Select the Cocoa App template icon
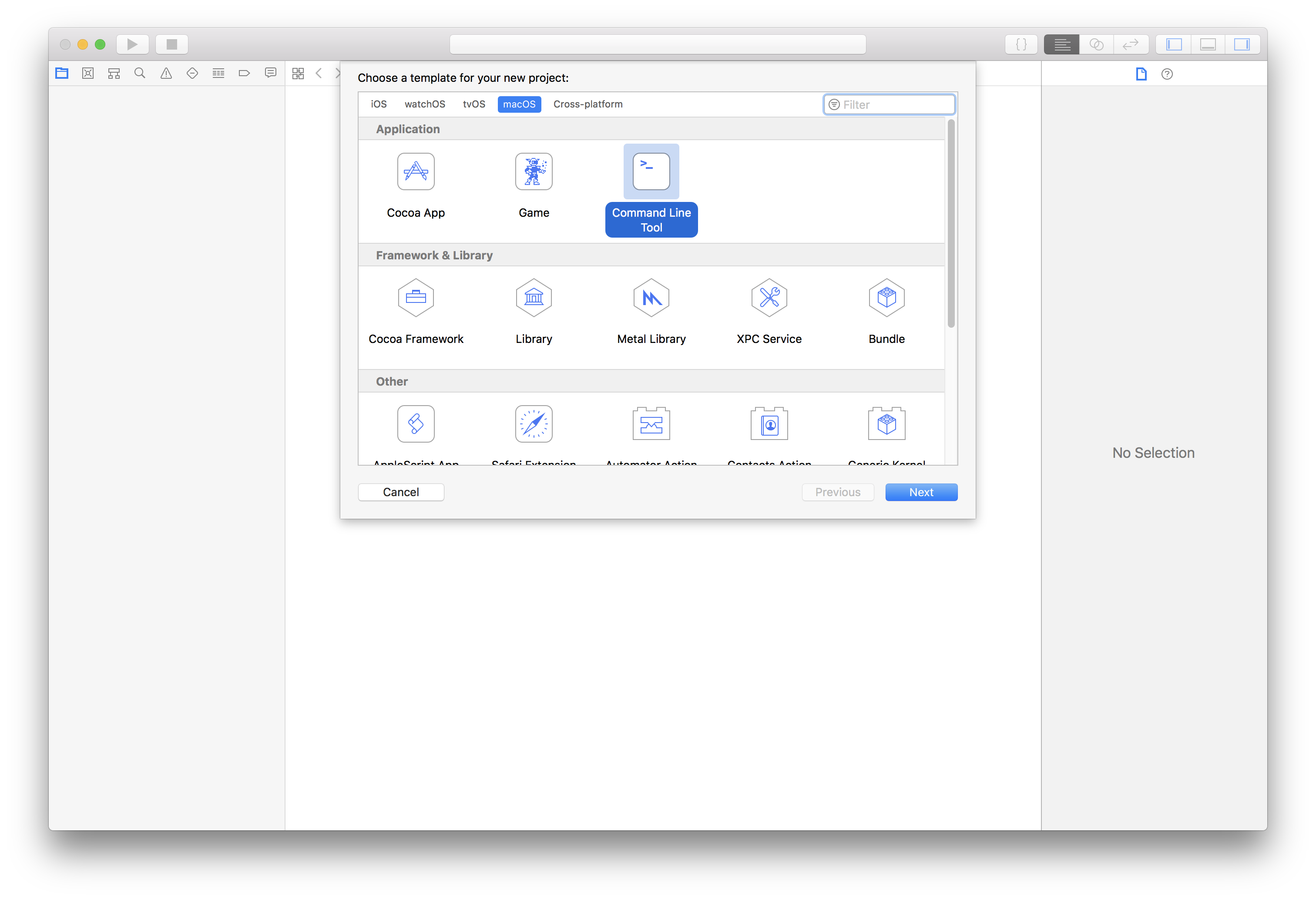 (416, 171)
